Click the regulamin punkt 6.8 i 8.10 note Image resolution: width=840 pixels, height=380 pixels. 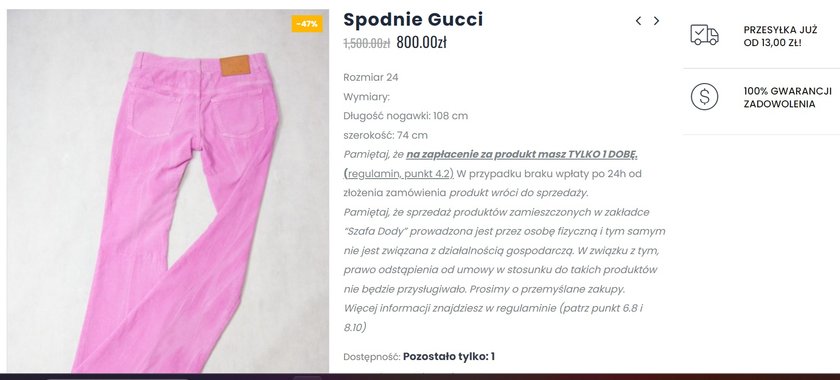pos(493,317)
